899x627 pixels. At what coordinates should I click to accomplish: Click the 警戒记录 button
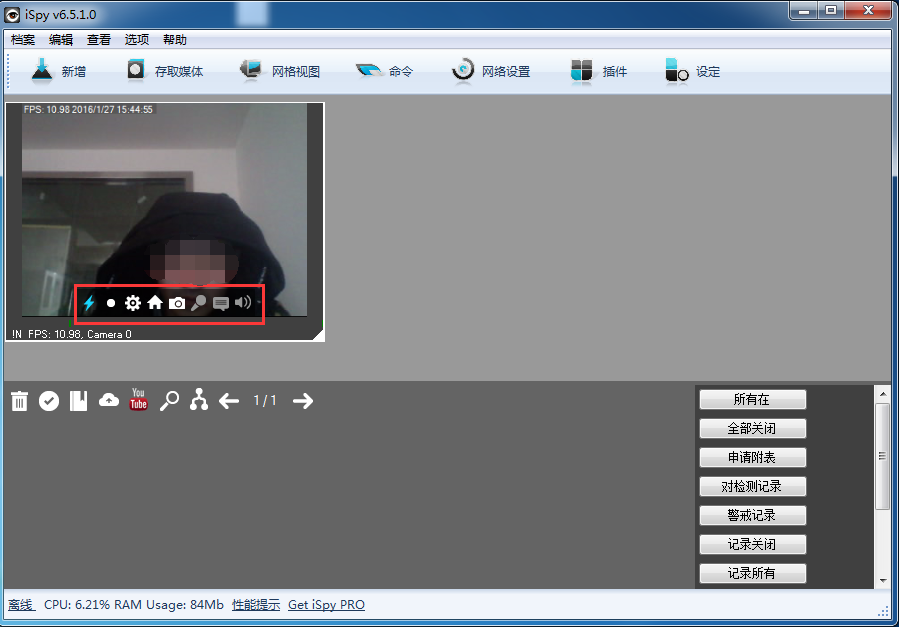[x=752, y=515]
